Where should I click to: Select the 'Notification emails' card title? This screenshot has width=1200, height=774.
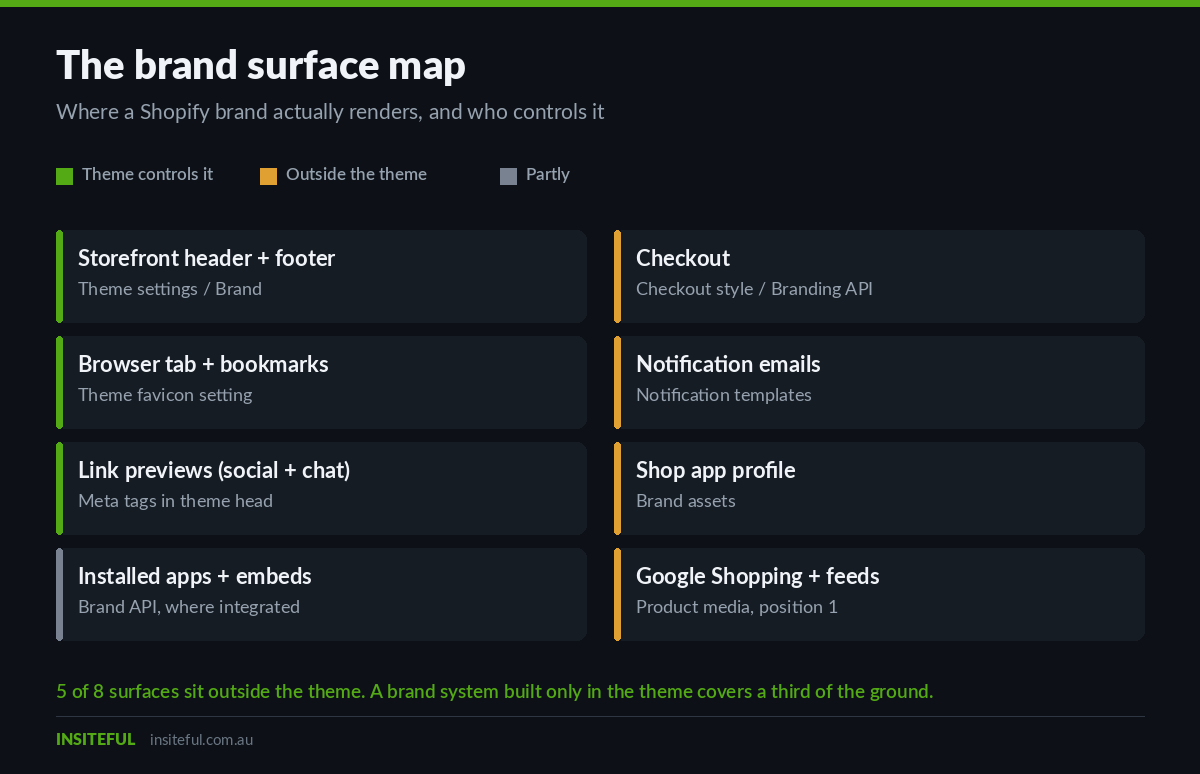[728, 364]
